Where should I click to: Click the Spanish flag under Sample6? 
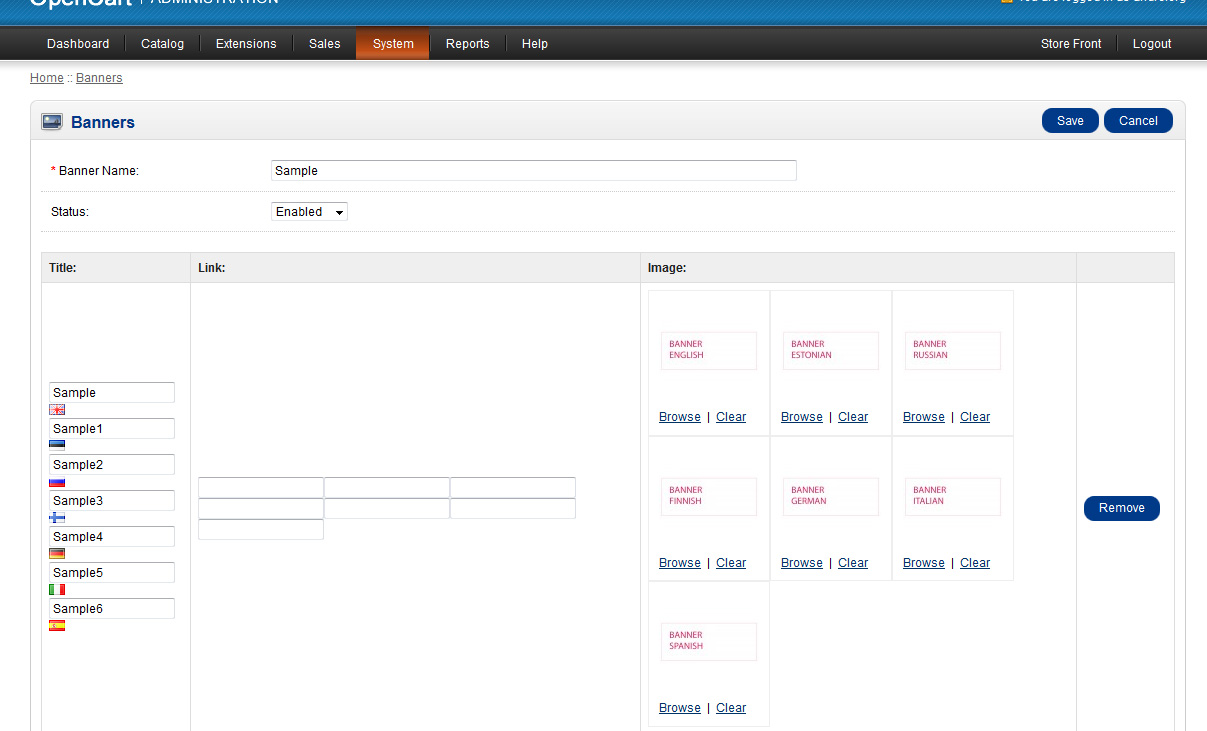tap(57, 625)
